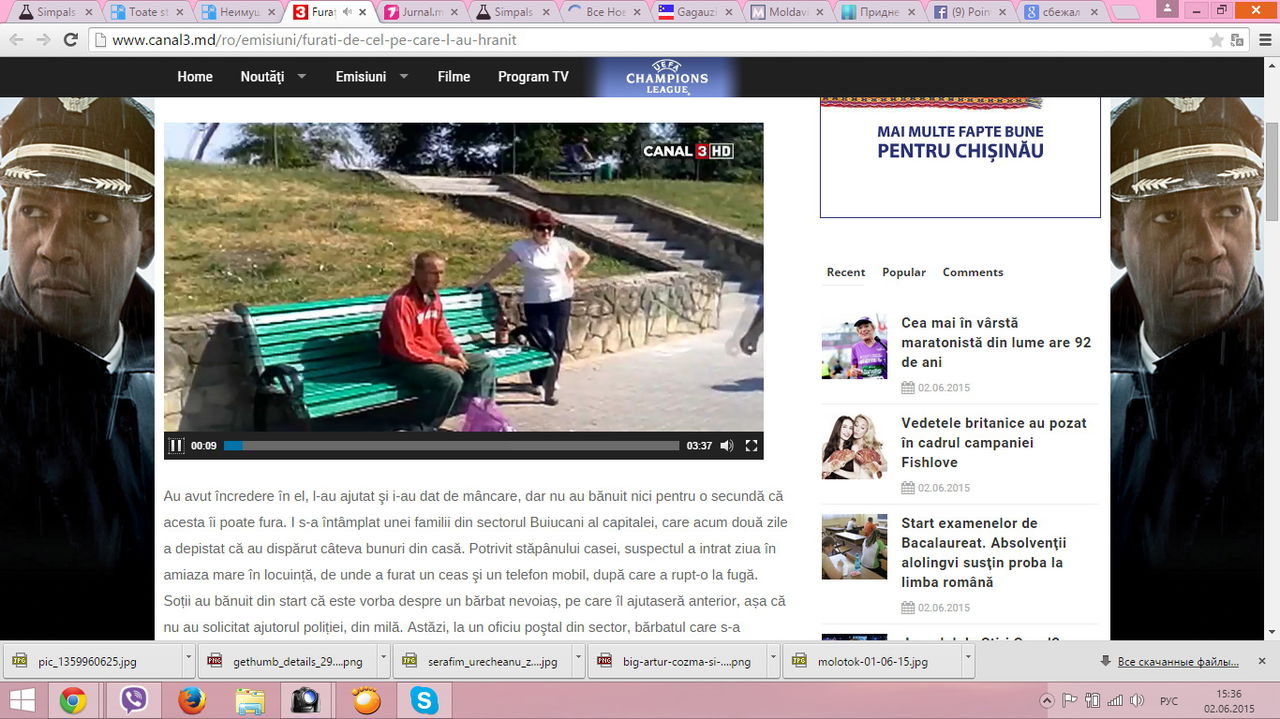Open downloaded file gethumb_details_29 png
The width and height of the screenshot is (1280, 719).
pos(285,661)
